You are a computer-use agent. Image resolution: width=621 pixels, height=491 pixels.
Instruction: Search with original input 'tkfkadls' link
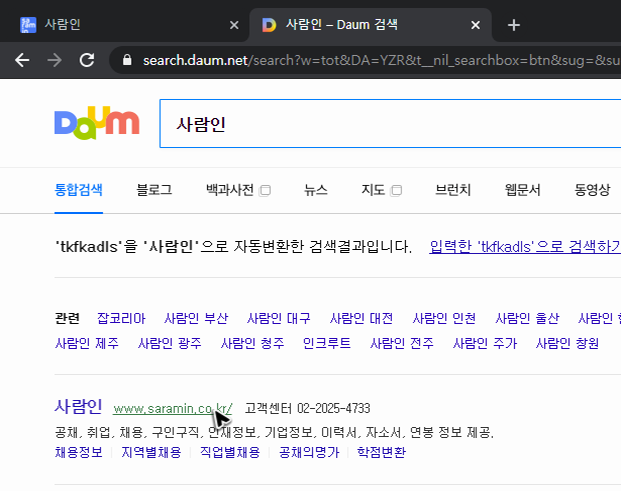[525, 247]
